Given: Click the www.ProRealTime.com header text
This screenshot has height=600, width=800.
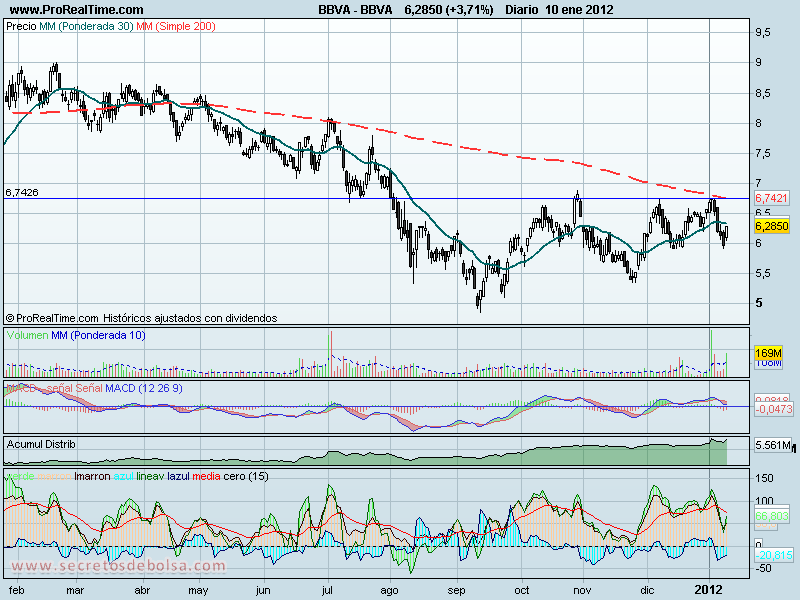Looking at the screenshot, I should [77, 10].
